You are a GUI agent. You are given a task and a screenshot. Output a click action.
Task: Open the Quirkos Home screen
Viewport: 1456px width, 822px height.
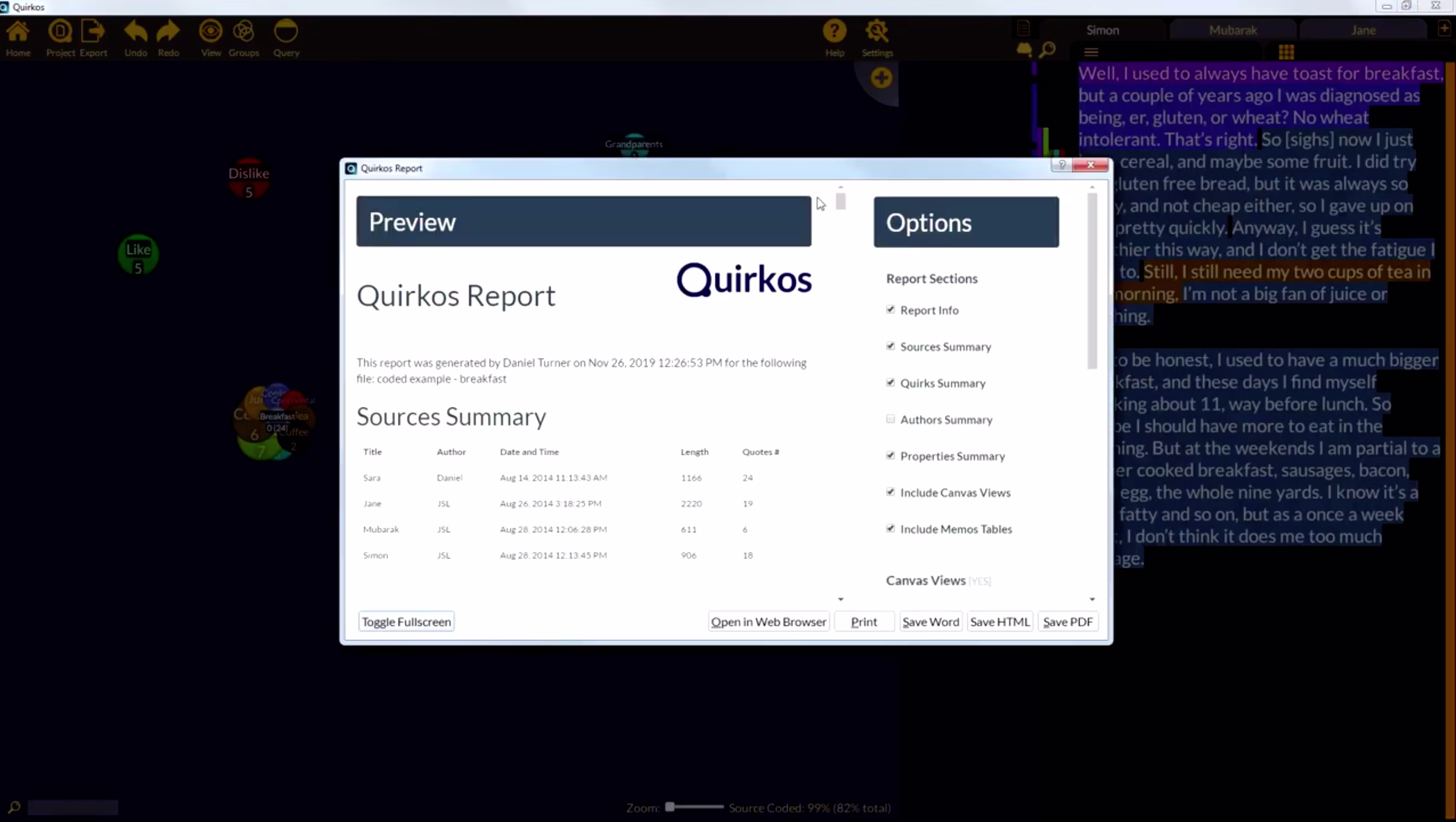pyautogui.click(x=18, y=38)
